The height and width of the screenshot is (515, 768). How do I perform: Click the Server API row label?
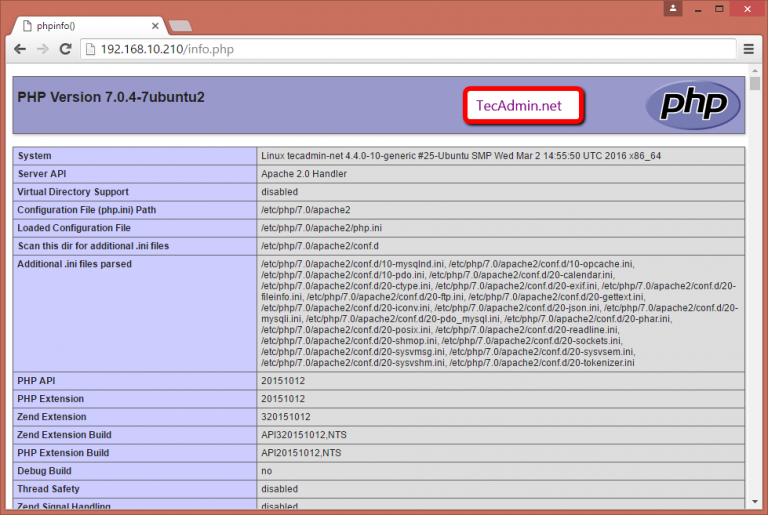[x=44, y=174]
